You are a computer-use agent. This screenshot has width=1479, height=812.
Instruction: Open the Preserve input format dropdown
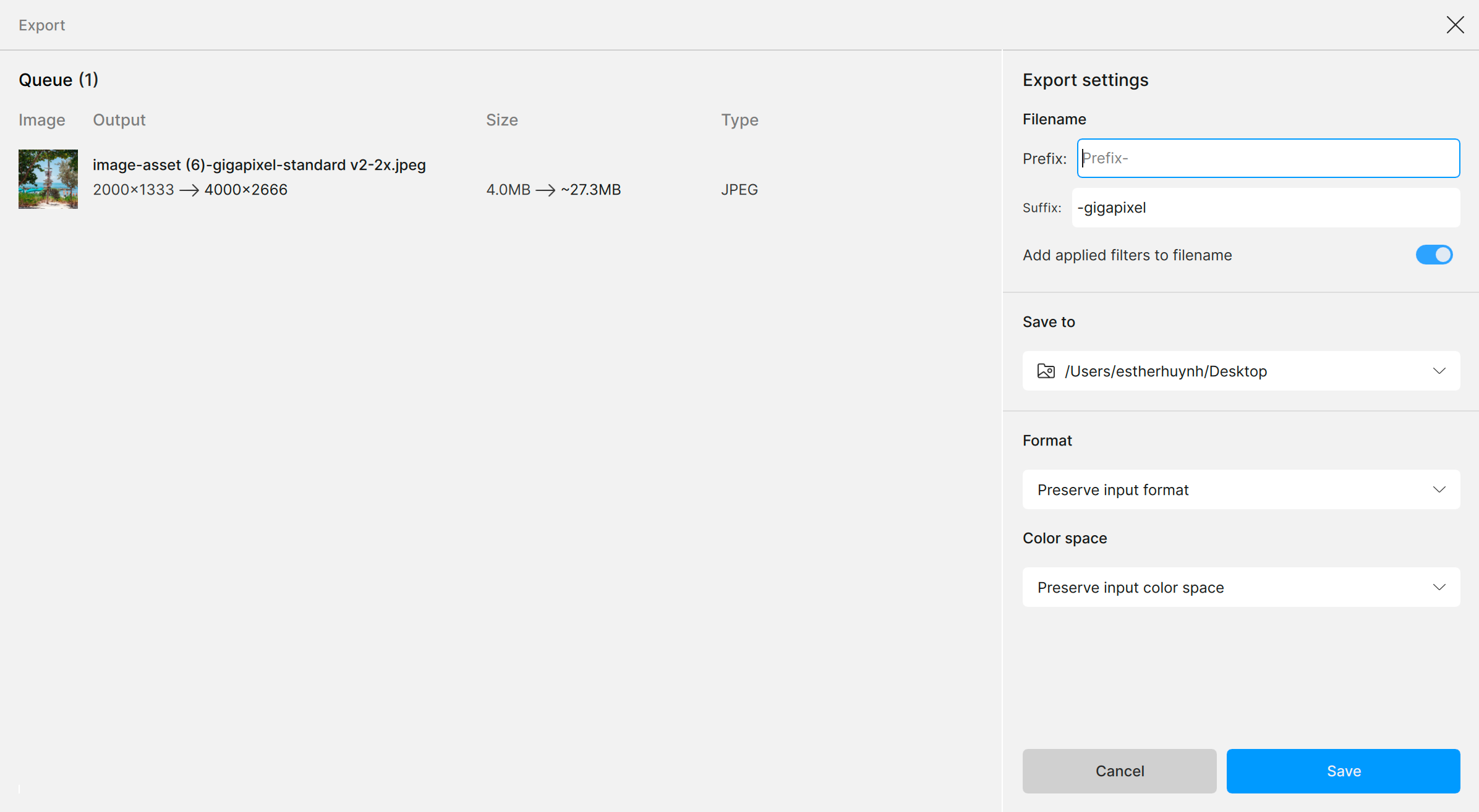pyautogui.click(x=1241, y=489)
